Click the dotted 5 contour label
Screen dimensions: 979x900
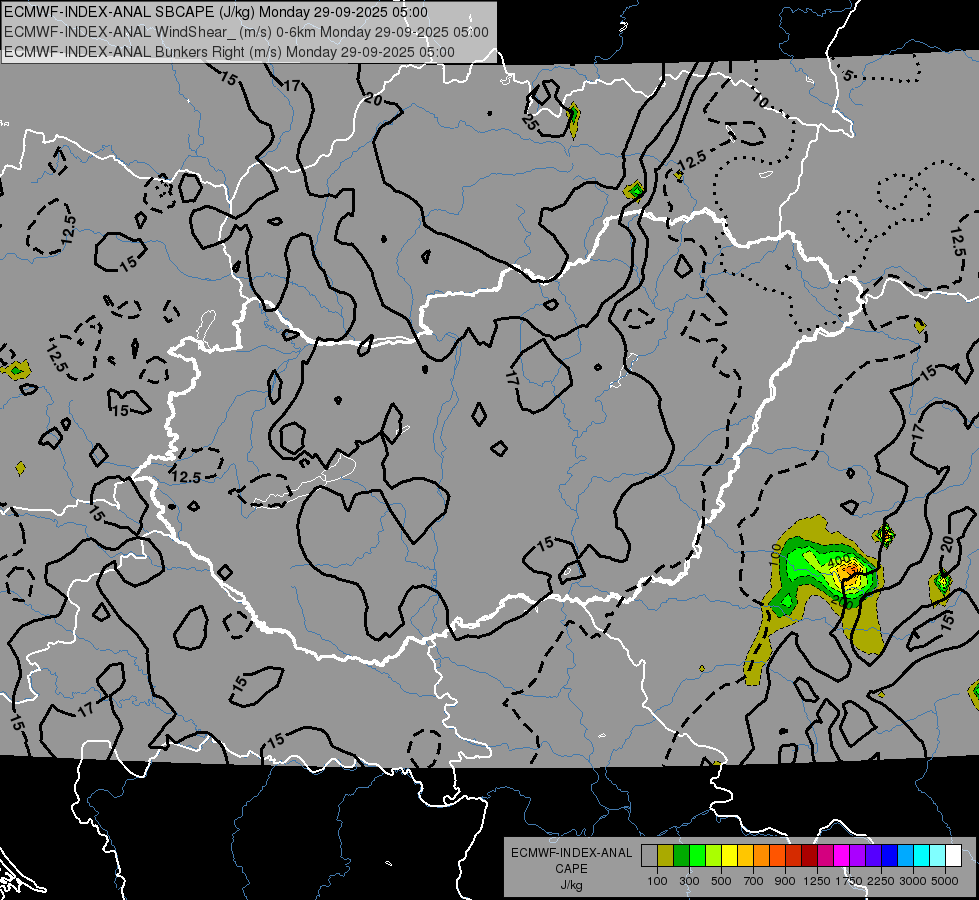click(x=848, y=76)
